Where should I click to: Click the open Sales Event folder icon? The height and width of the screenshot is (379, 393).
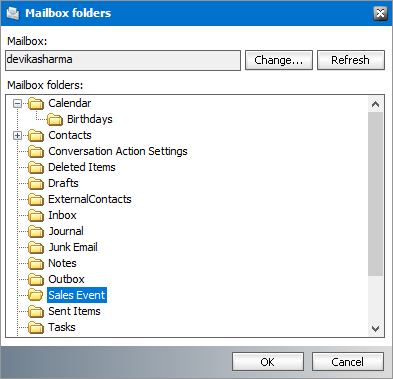(36, 295)
